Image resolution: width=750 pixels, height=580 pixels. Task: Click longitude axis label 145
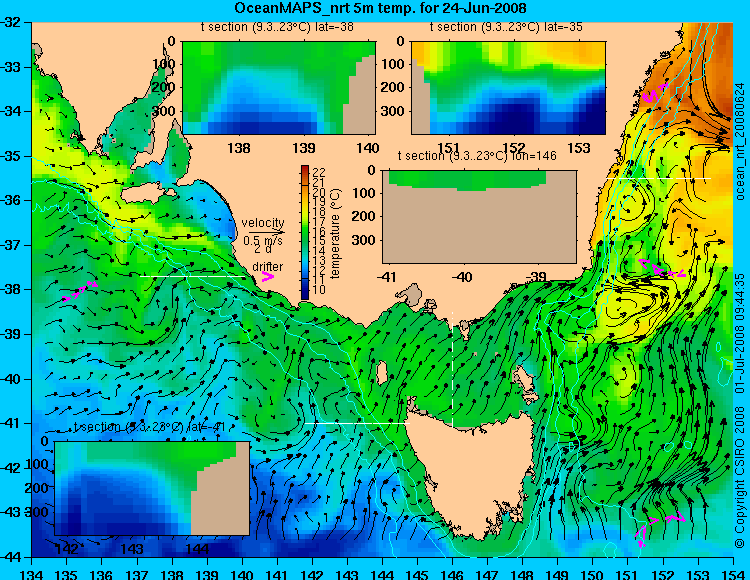click(x=418, y=574)
